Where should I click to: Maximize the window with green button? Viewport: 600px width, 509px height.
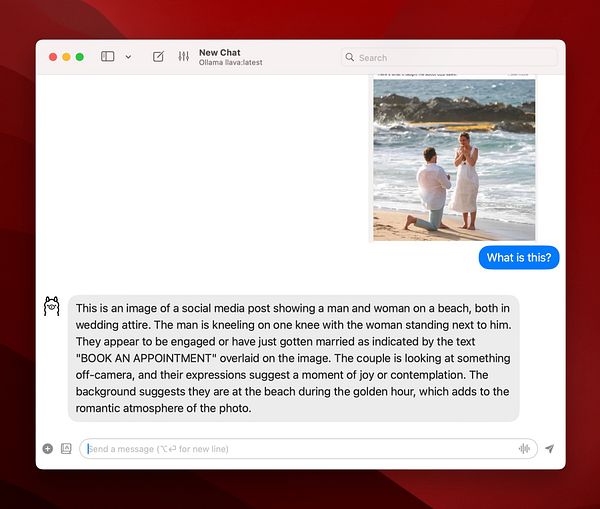(80, 57)
